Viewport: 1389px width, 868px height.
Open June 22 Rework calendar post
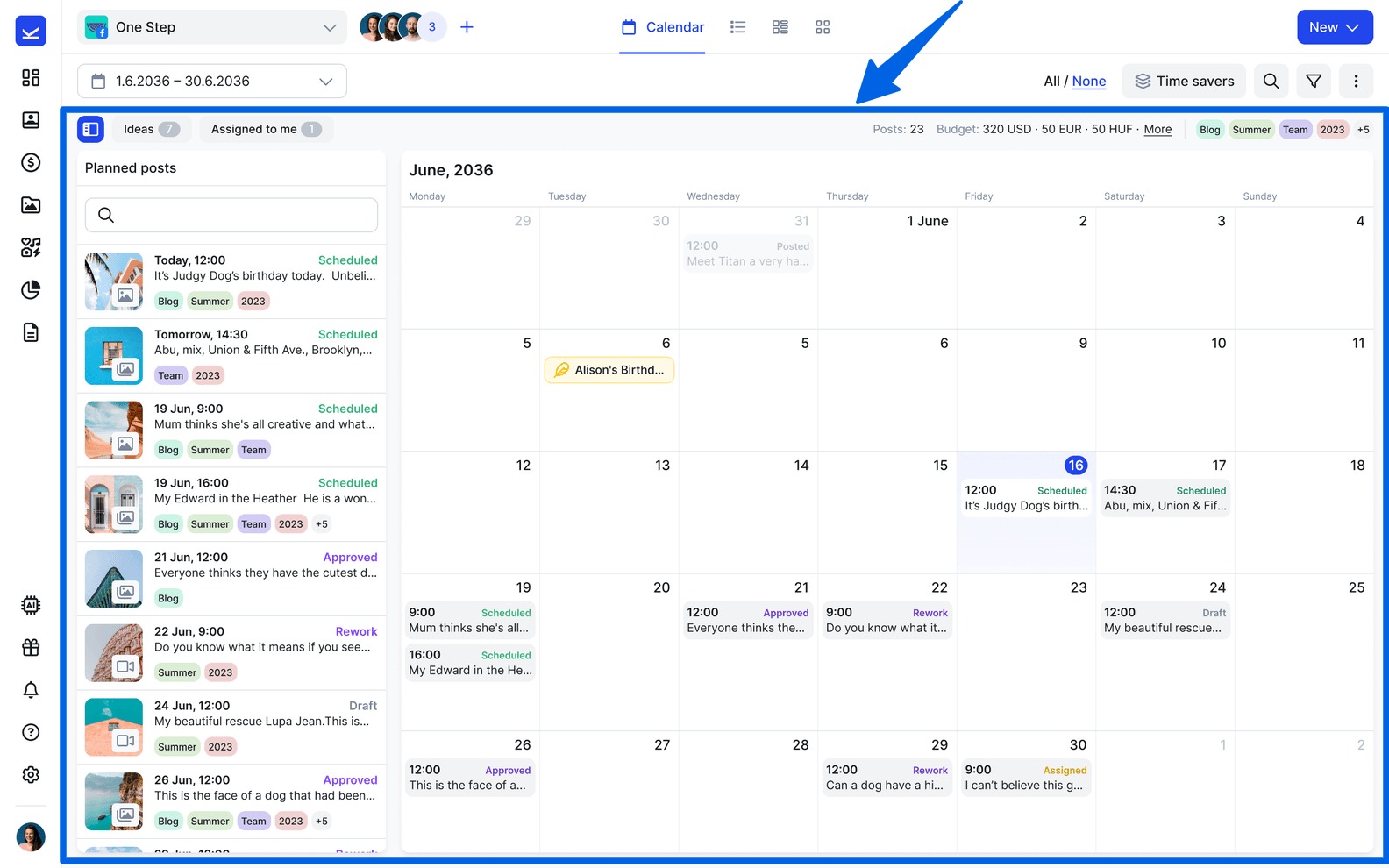point(887,620)
